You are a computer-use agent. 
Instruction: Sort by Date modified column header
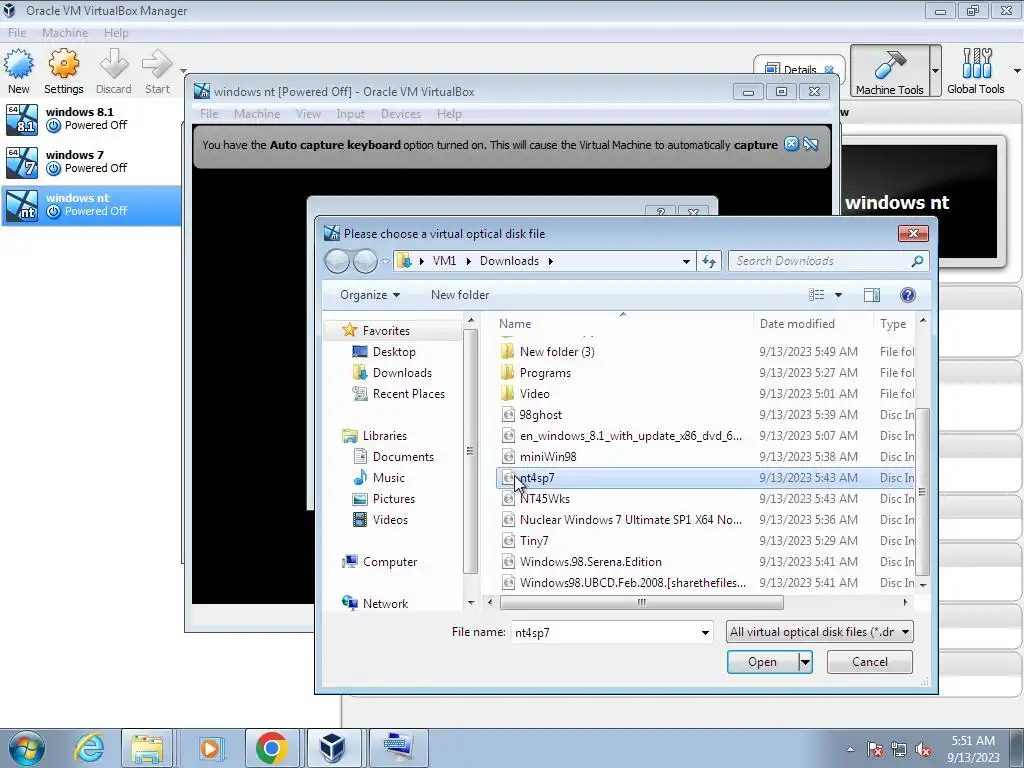pyautogui.click(x=797, y=324)
